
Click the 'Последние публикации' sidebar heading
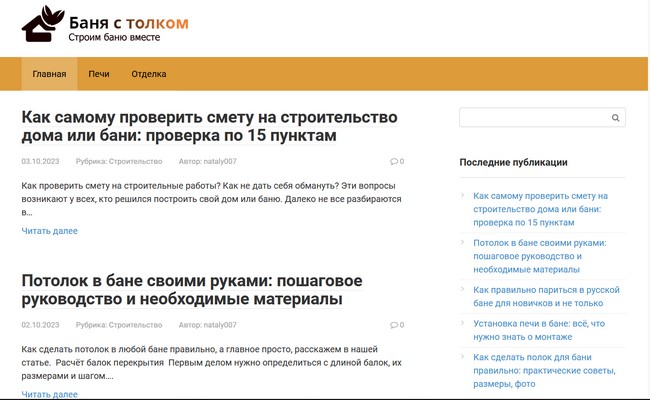click(x=513, y=162)
